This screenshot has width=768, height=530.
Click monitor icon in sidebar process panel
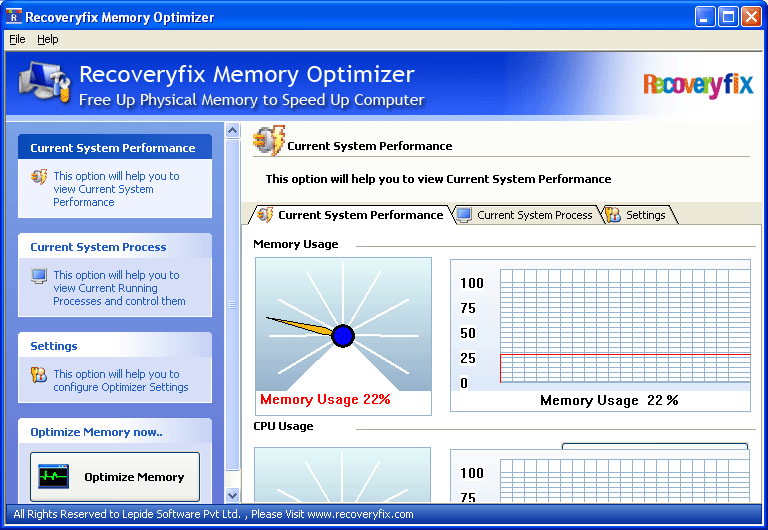[x=39, y=276]
